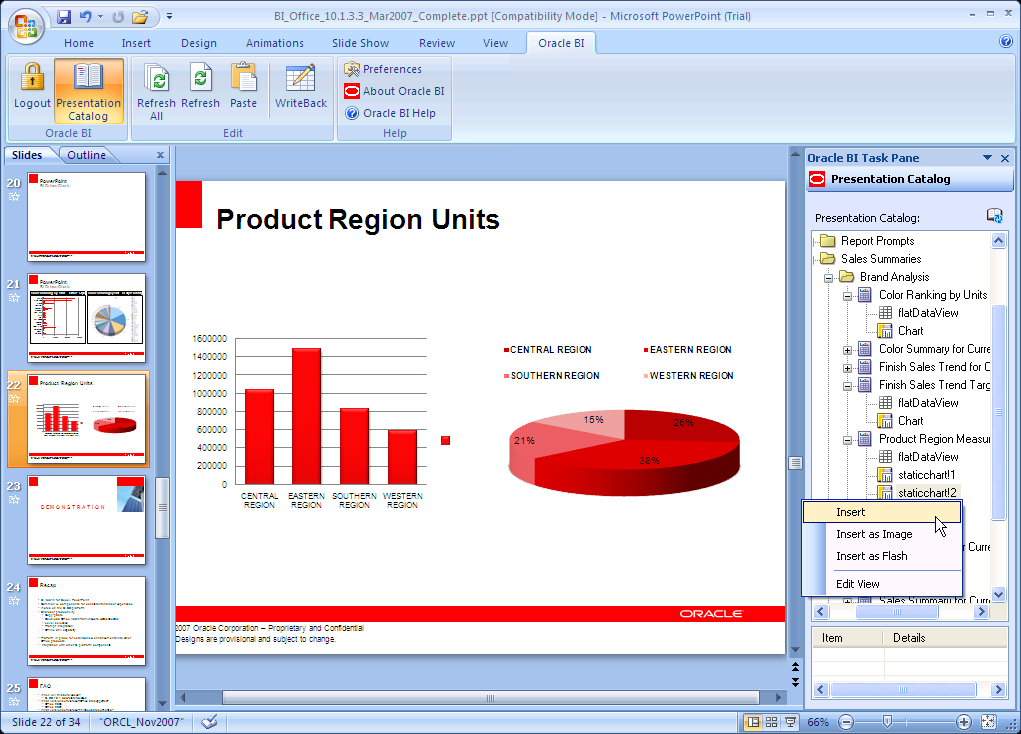
Task: Switch to the Home ribbon tab
Action: 79,43
